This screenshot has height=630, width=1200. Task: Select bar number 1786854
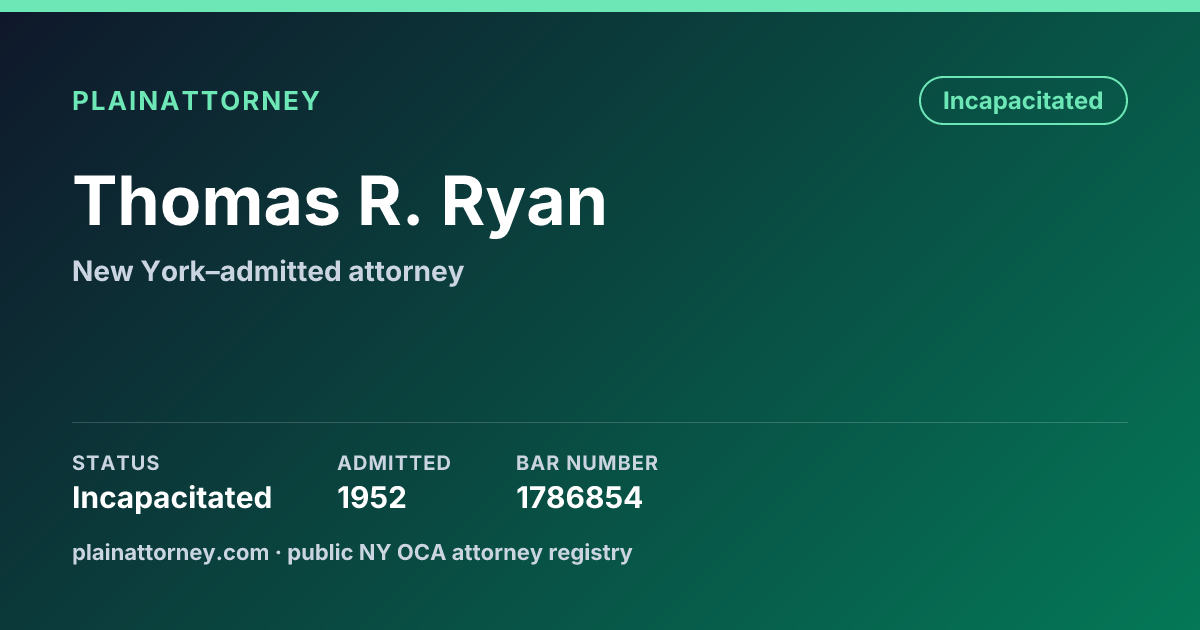click(x=579, y=498)
